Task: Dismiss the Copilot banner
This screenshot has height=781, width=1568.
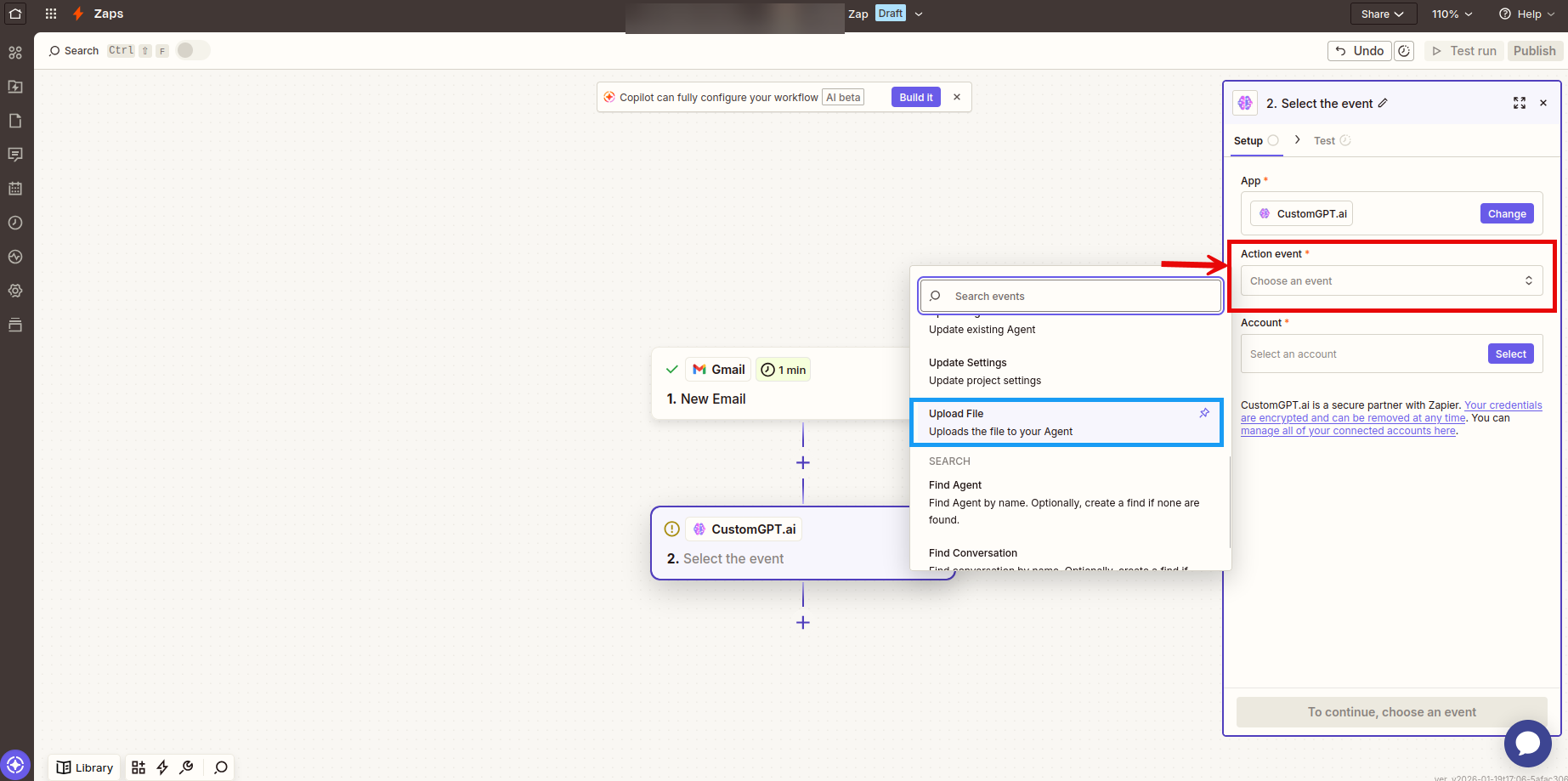Action: click(x=957, y=97)
